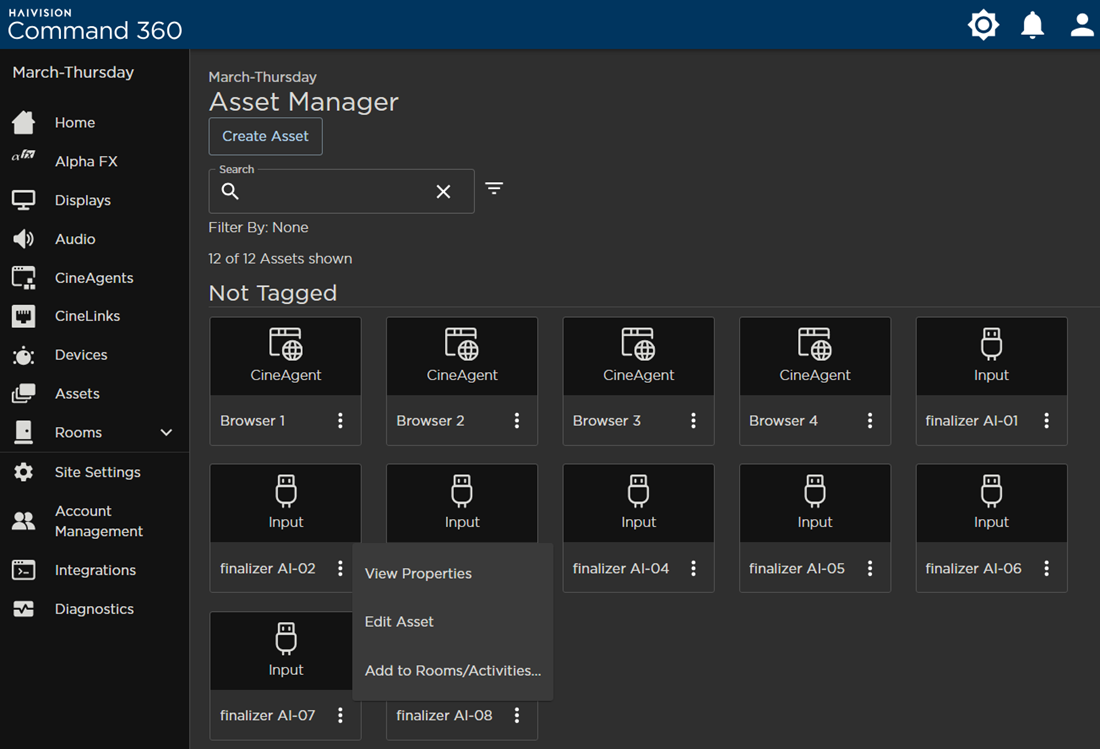Click the Audio speaker icon

[x=23, y=238]
